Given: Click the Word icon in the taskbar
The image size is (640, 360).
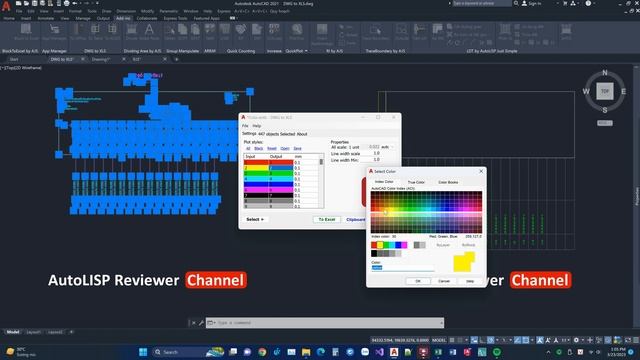Looking at the screenshot, I should coord(453,352).
